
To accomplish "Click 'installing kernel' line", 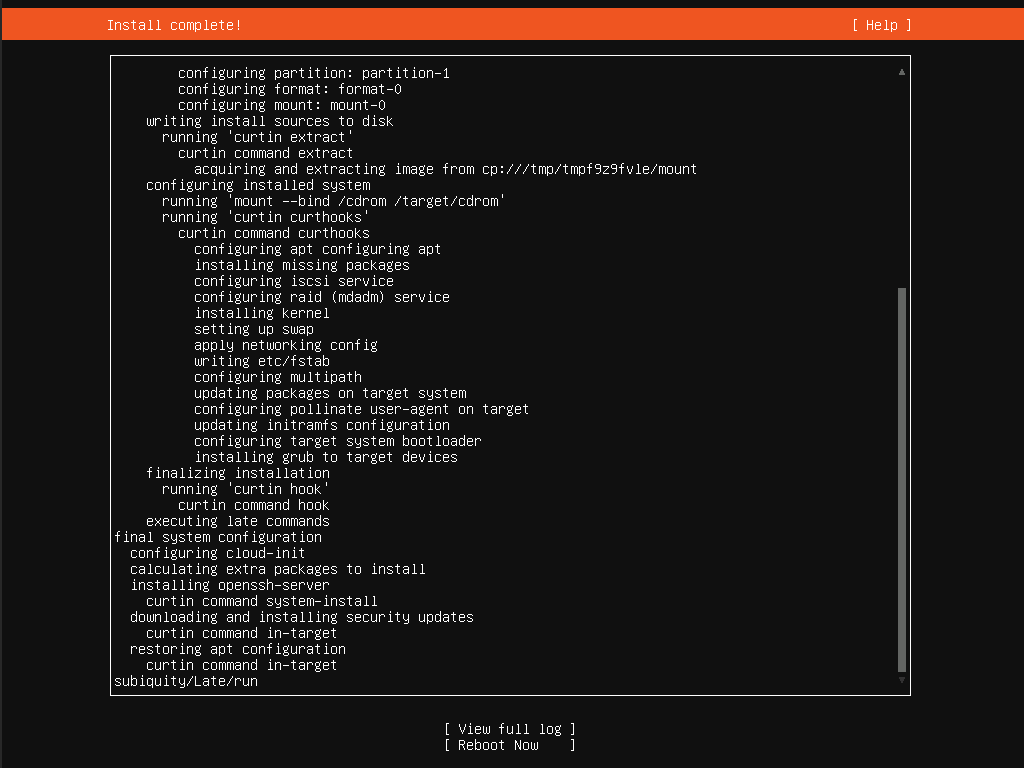I will pyautogui.click(x=262, y=313).
